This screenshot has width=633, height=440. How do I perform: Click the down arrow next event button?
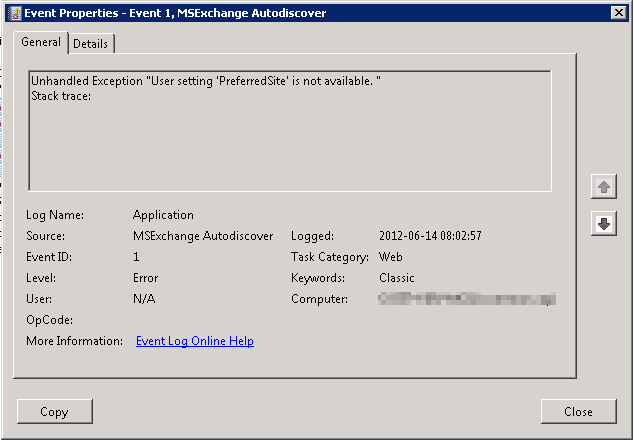[x=604, y=223]
